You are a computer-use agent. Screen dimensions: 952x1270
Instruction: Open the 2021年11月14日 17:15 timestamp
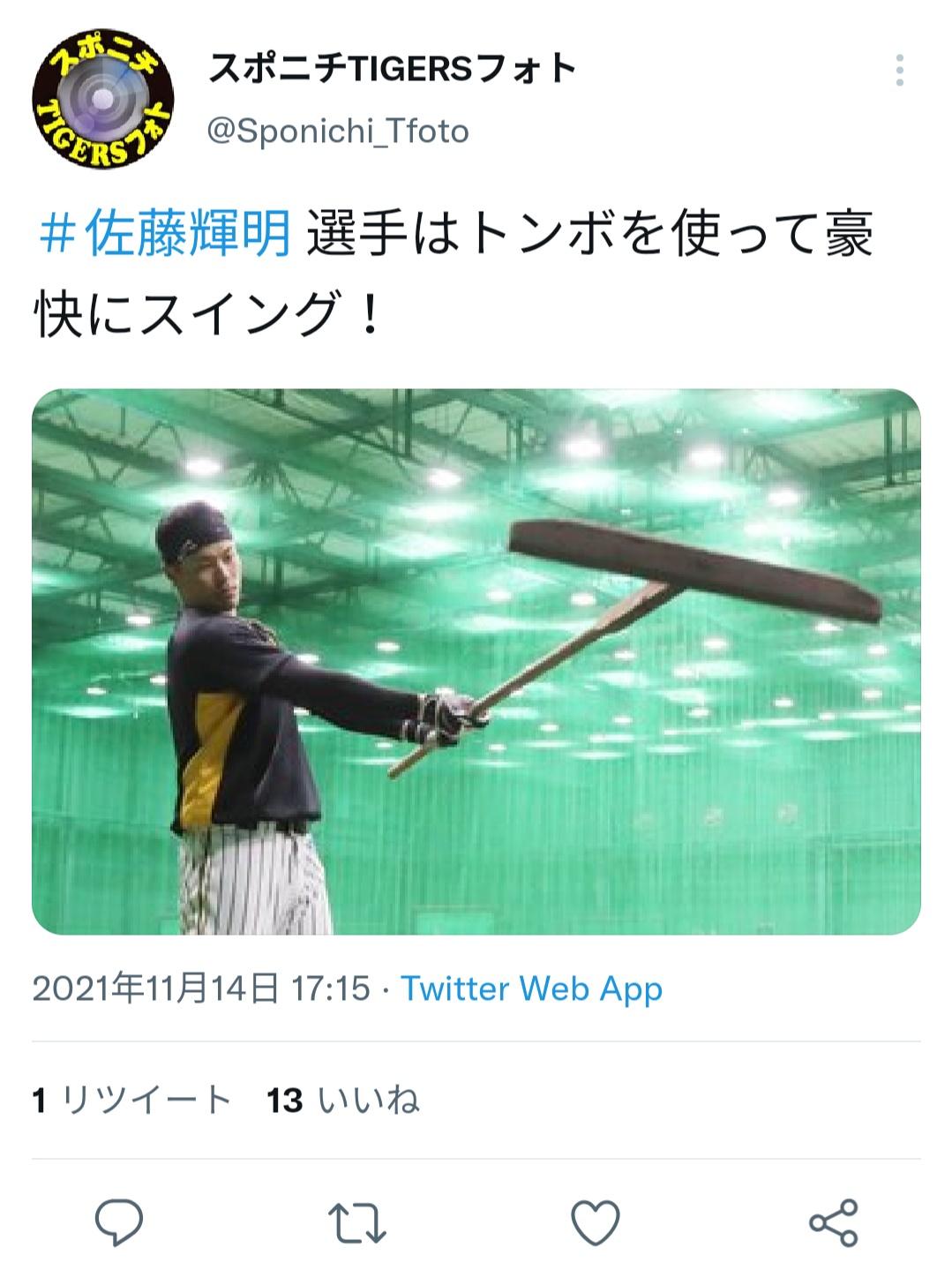pyautogui.click(x=201, y=988)
